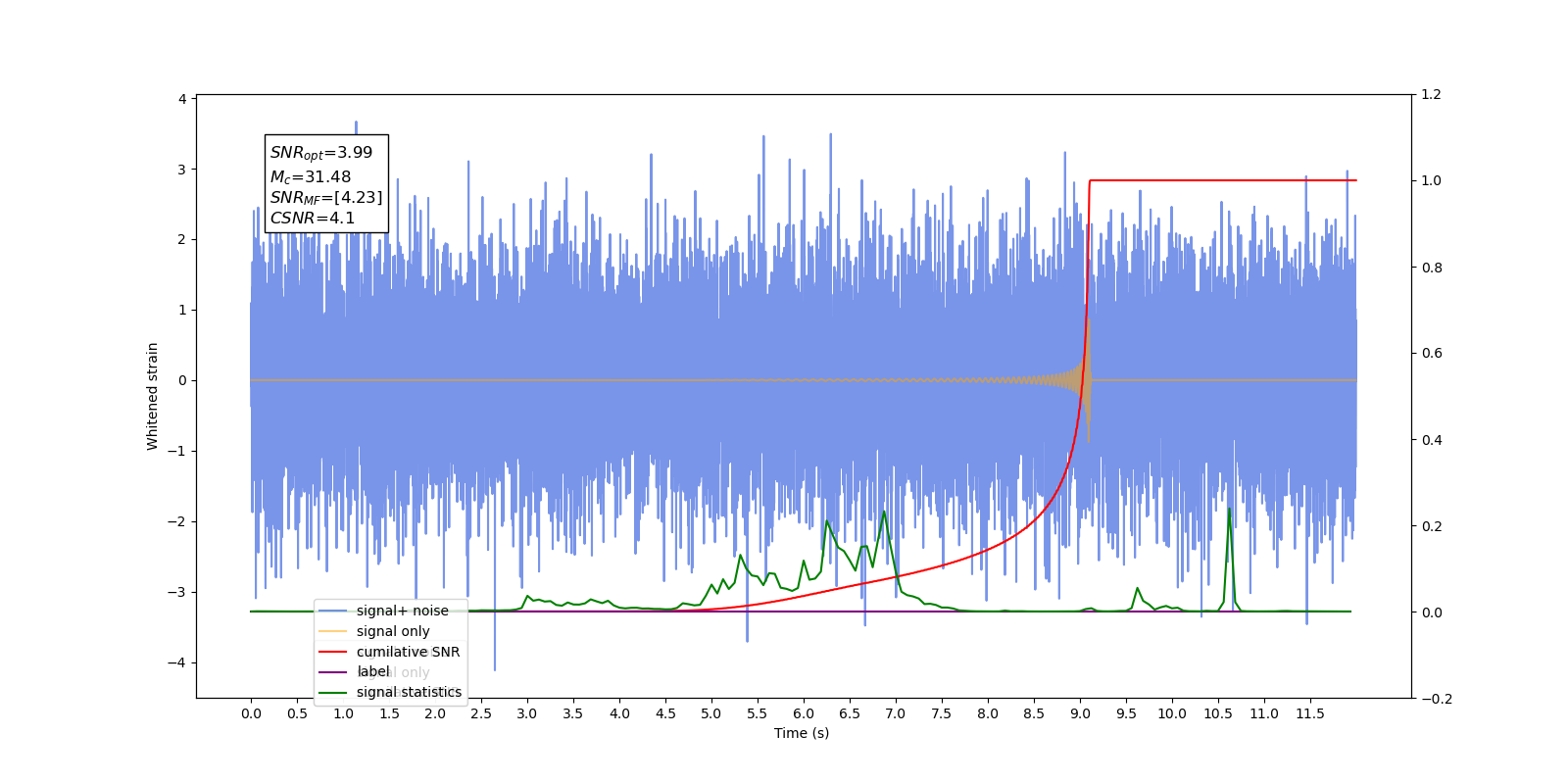This screenshot has height=784, width=1568.
Task: Click left y-axis tick label 4
Action: coord(182,99)
